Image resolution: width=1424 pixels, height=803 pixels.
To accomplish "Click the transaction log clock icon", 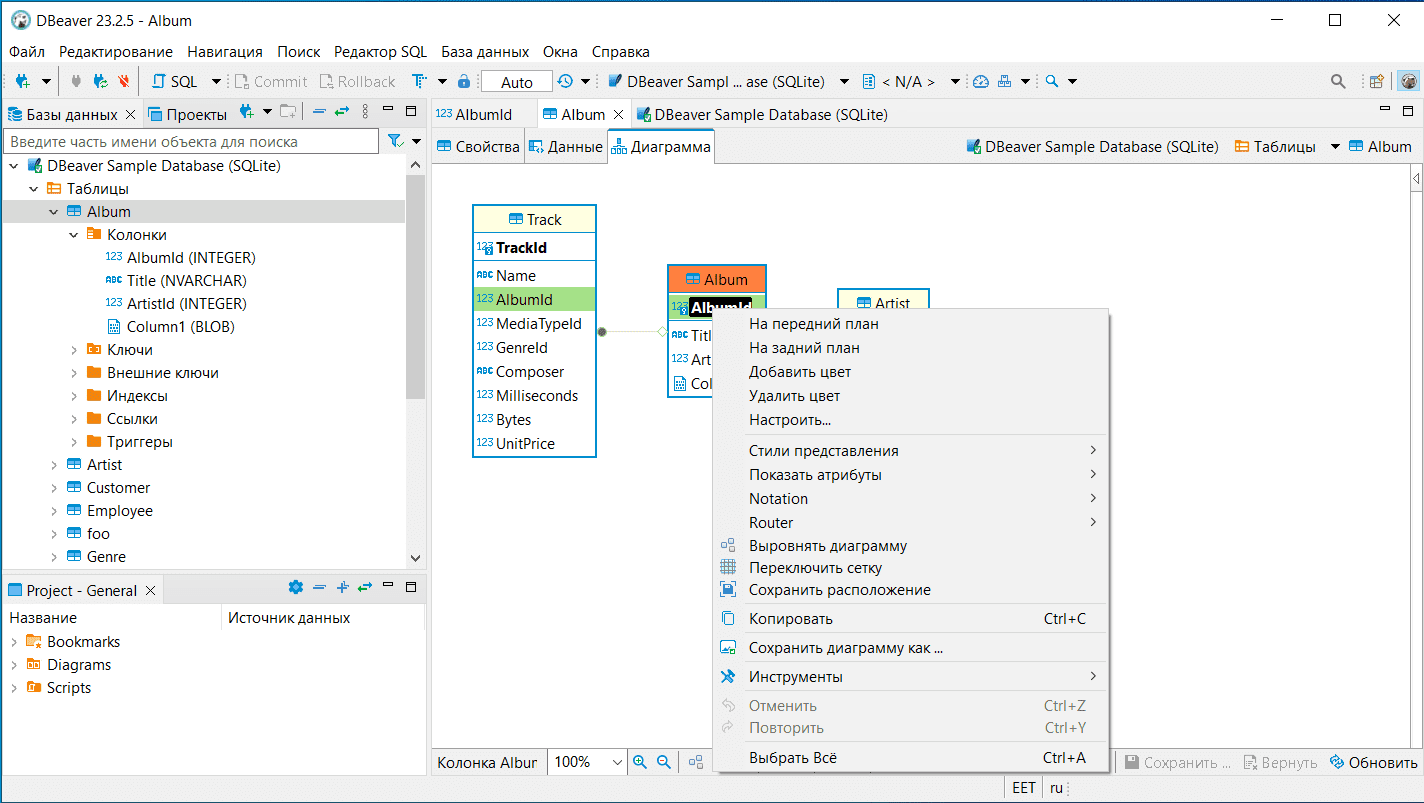I will [565, 82].
